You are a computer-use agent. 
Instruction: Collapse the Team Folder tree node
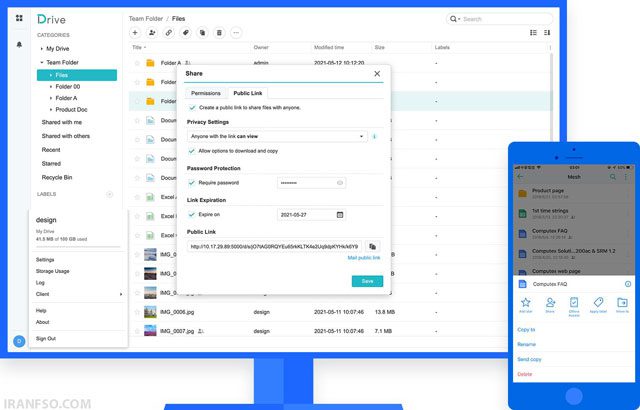point(42,62)
